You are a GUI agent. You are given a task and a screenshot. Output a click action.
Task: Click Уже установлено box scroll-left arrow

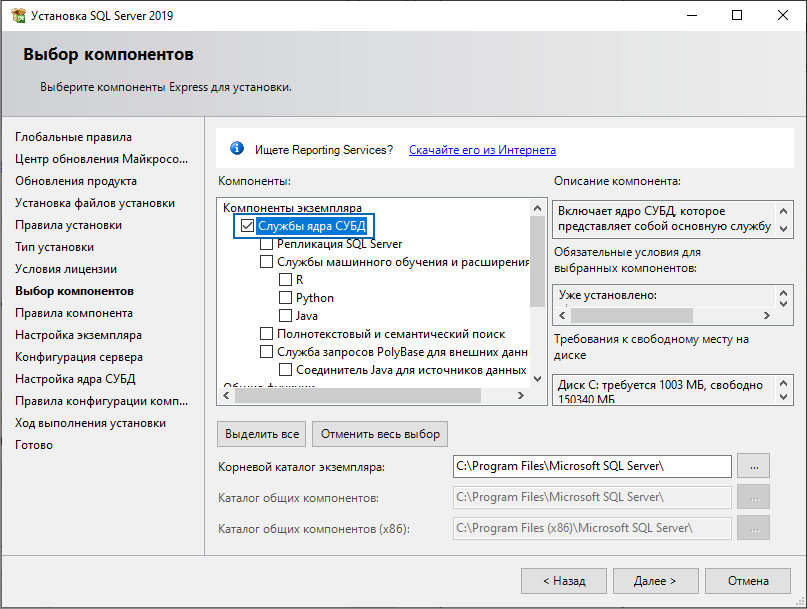click(x=562, y=315)
